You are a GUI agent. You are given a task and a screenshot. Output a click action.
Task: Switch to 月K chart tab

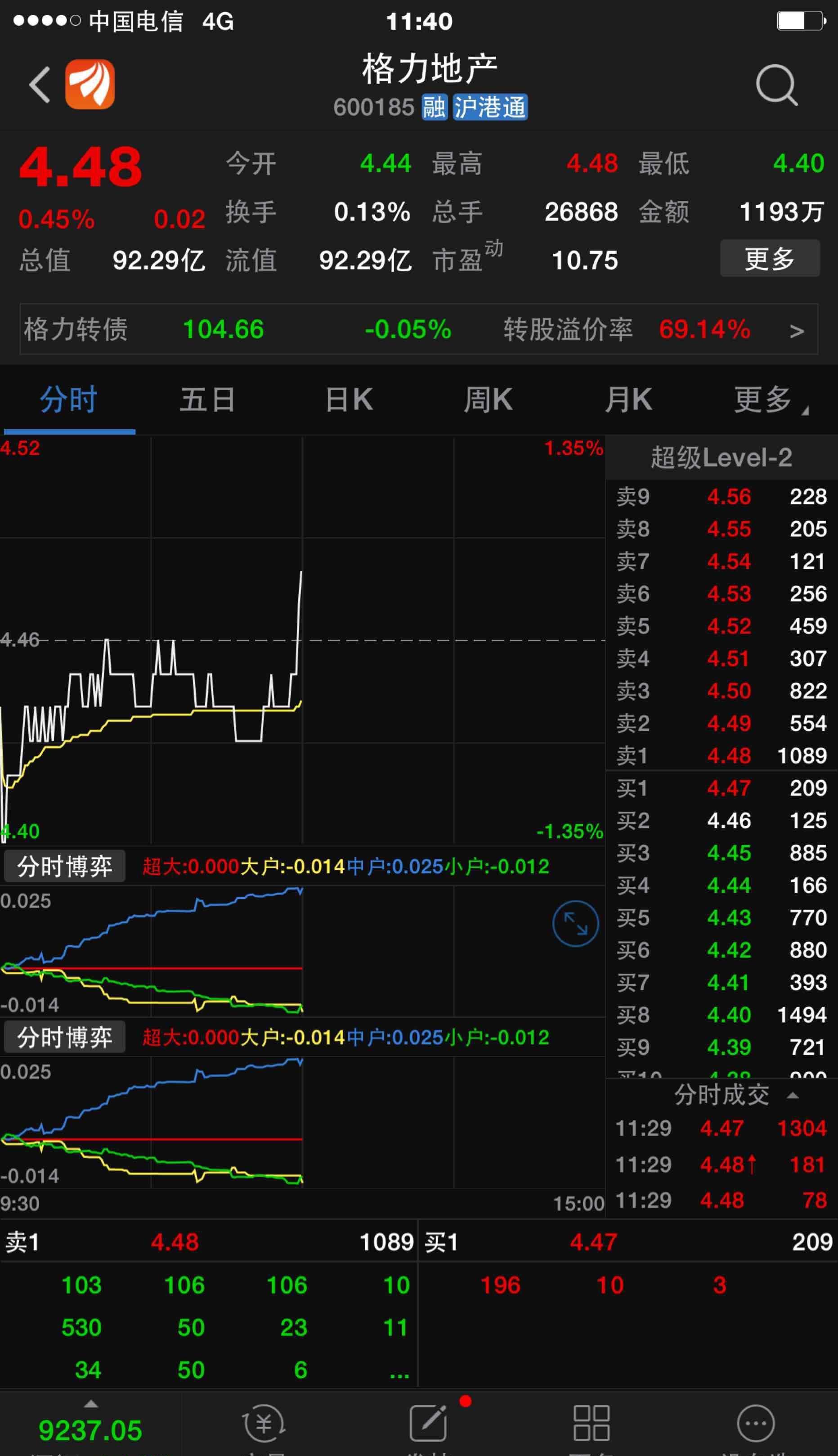point(628,400)
